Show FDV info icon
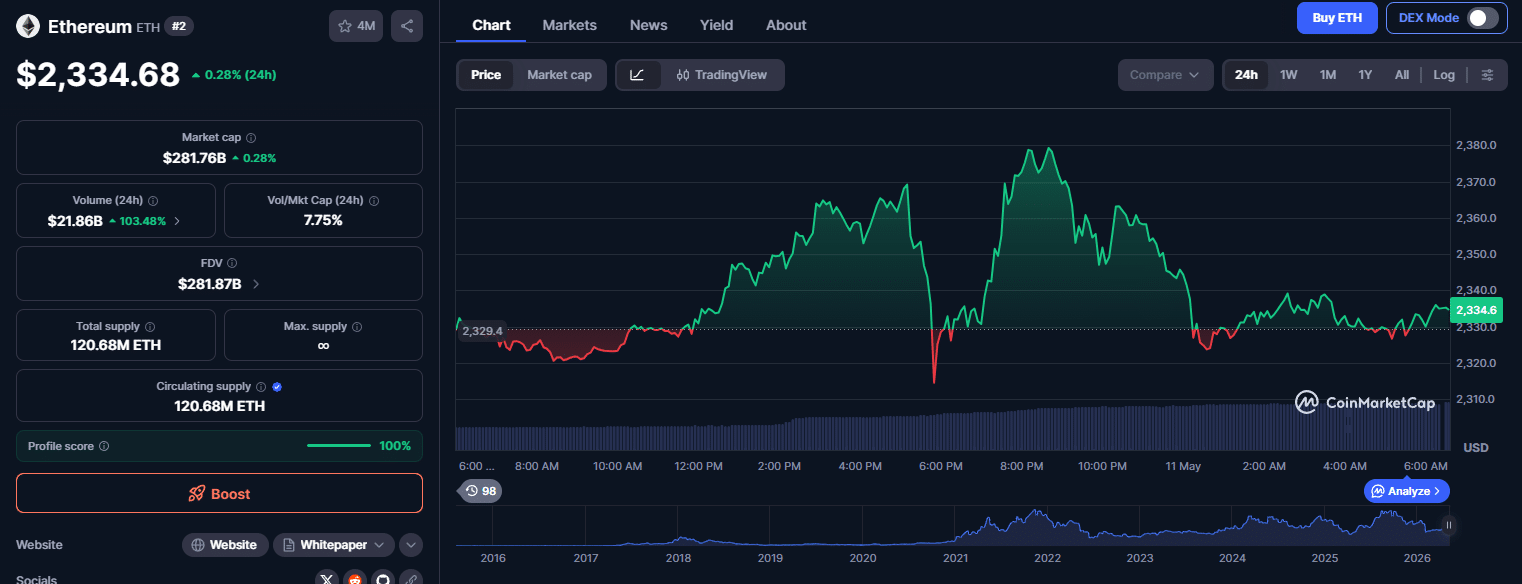Viewport: 1522px width, 584px height. 231,264
